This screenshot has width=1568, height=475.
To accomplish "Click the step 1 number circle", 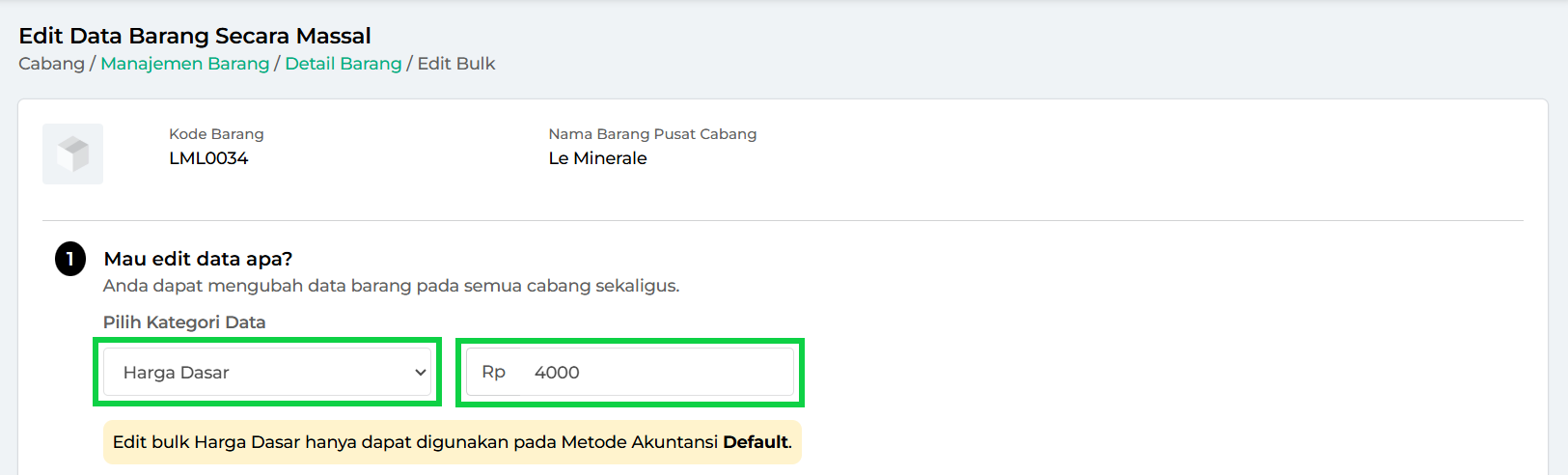I will [x=70, y=260].
